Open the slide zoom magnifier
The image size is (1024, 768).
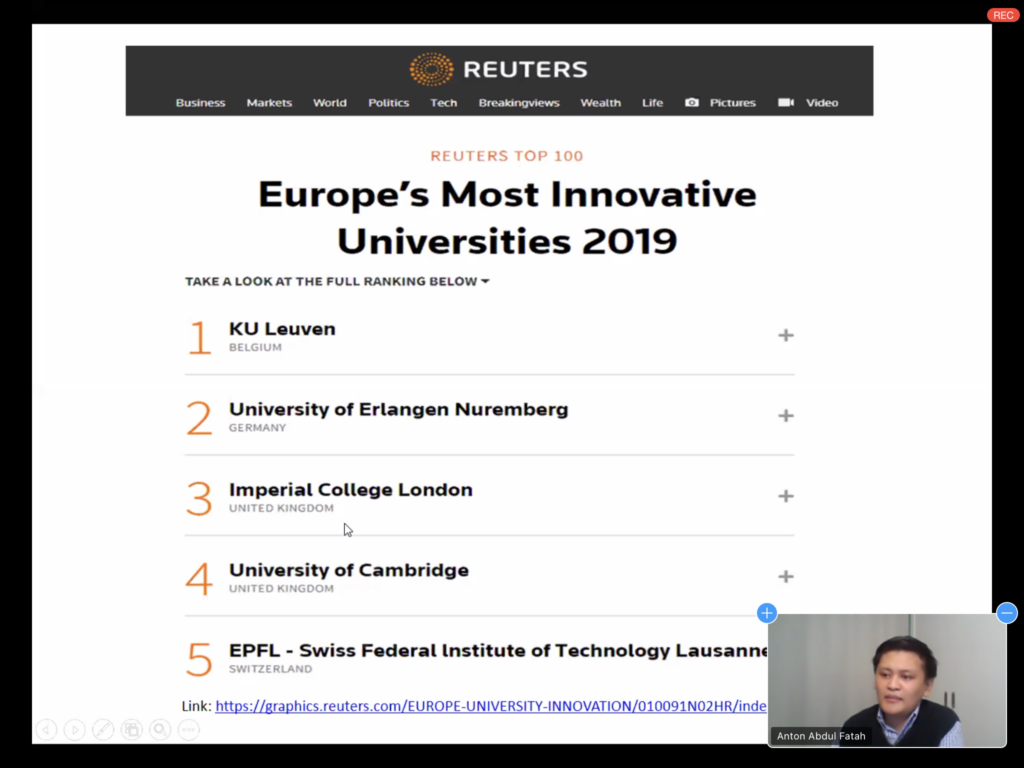coord(160,729)
